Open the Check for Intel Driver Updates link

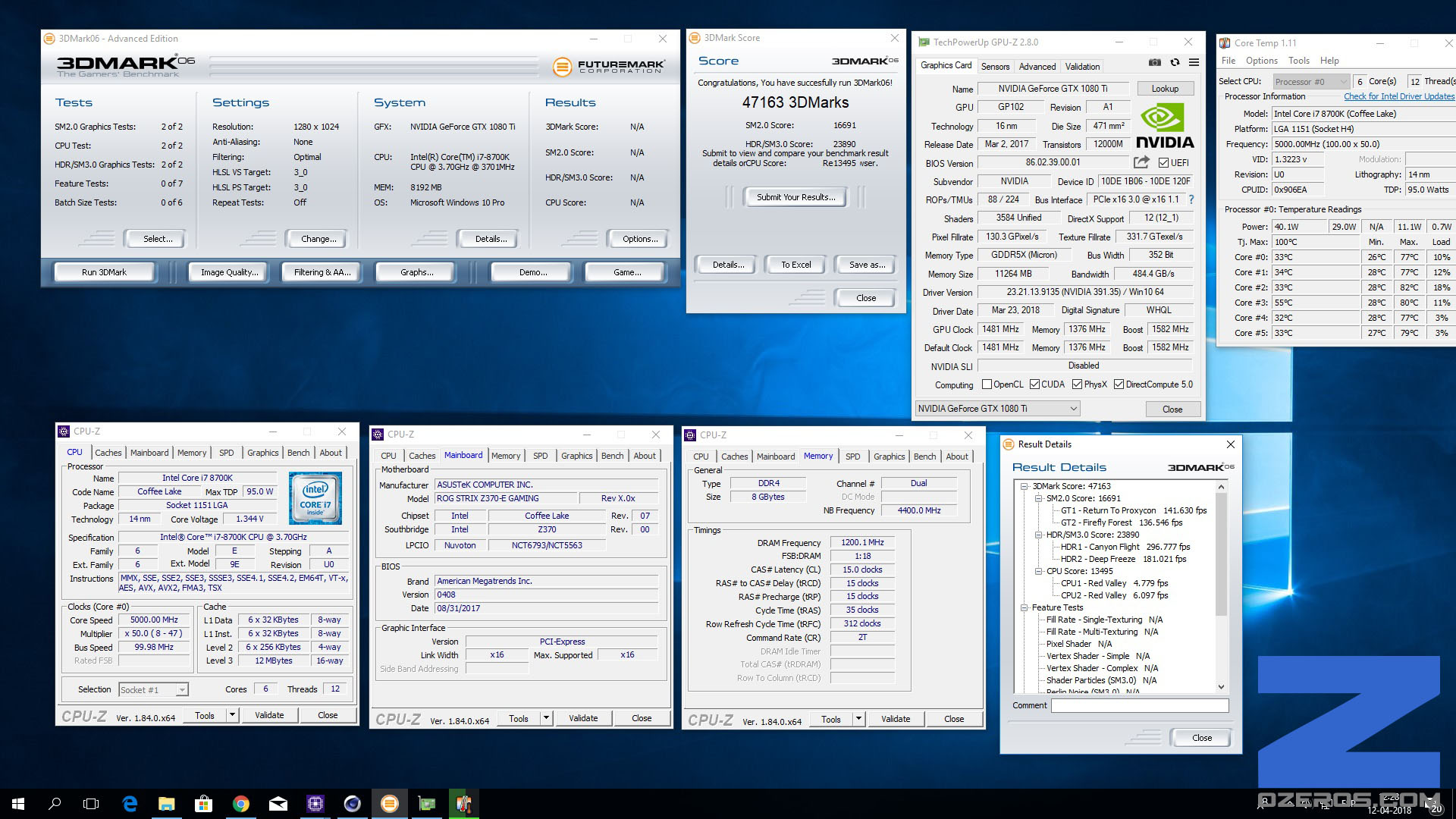tap(1399, 96)
